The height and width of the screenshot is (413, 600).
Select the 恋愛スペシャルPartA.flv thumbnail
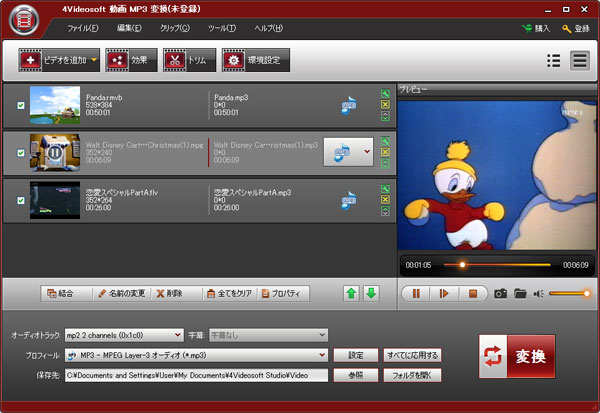pos(55,200)
